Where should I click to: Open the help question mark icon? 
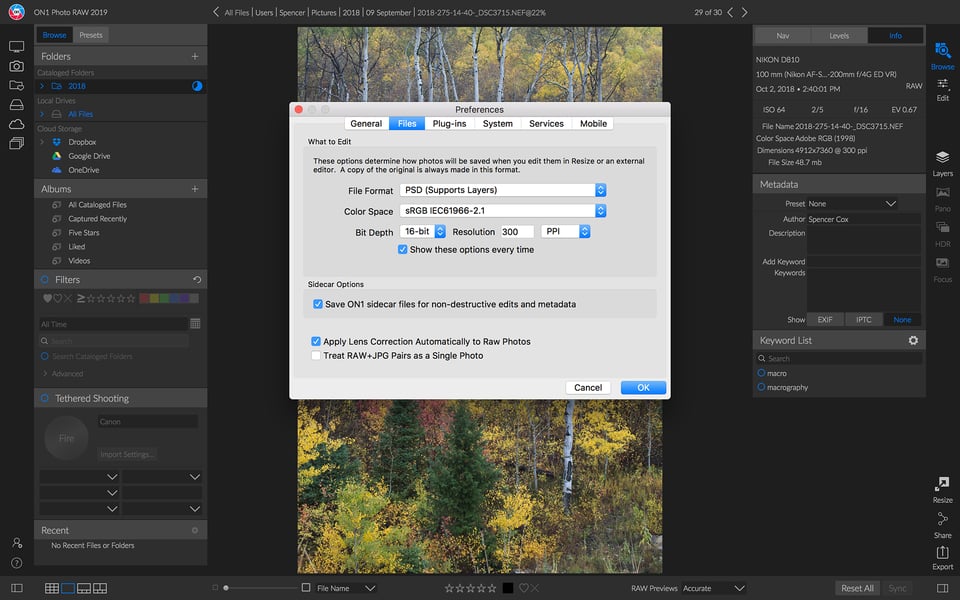tap(17, 563)
